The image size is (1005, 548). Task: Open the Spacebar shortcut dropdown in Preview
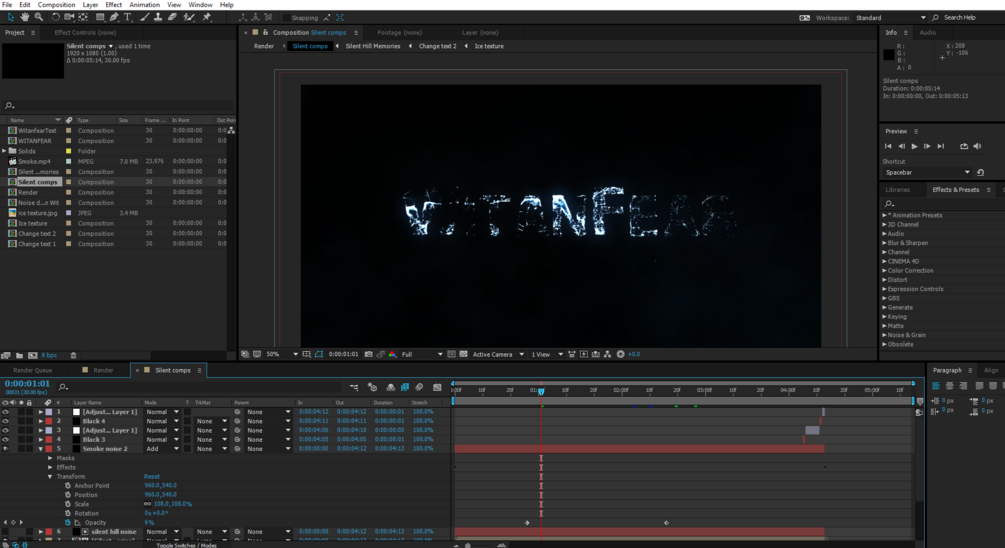point(927,172)
